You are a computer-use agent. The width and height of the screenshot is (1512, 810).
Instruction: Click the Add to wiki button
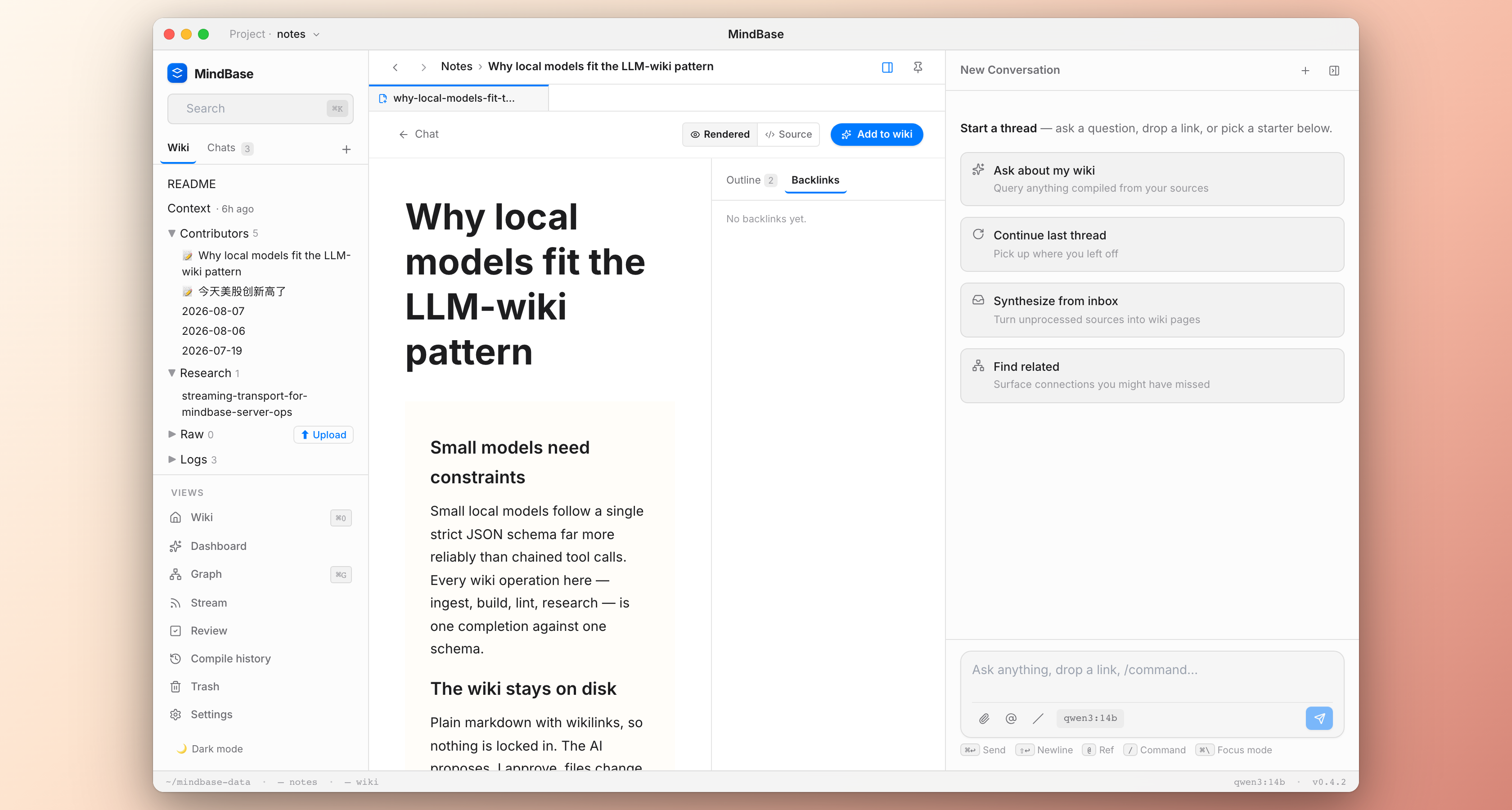[x=876, y=135]
